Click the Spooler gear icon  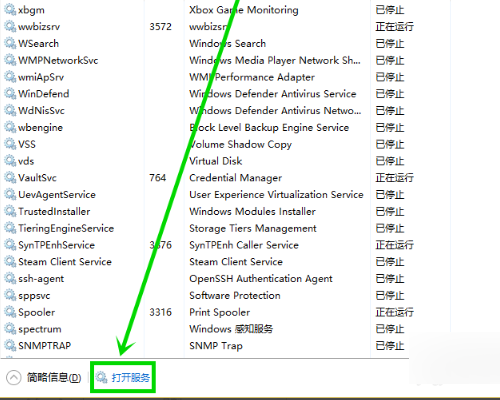click(x=10, y=312)
